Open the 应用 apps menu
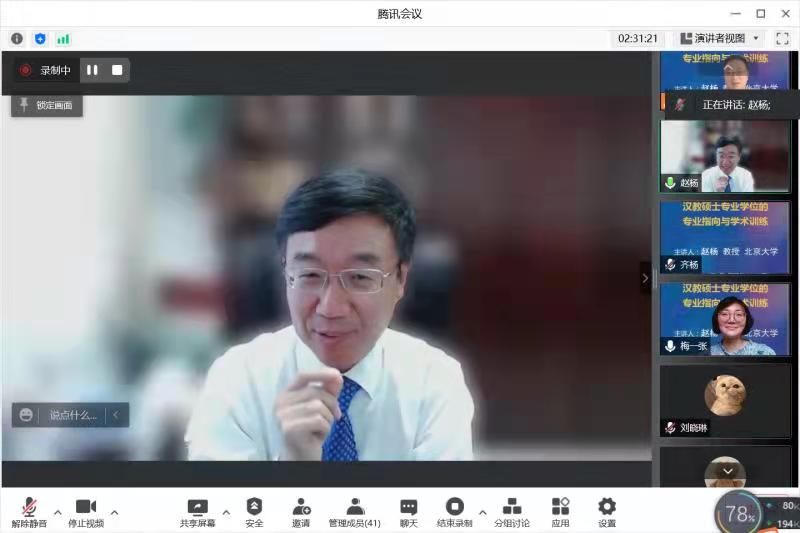Image resolution: width=800 pixels, height=533 pixels. coord(560,511)
